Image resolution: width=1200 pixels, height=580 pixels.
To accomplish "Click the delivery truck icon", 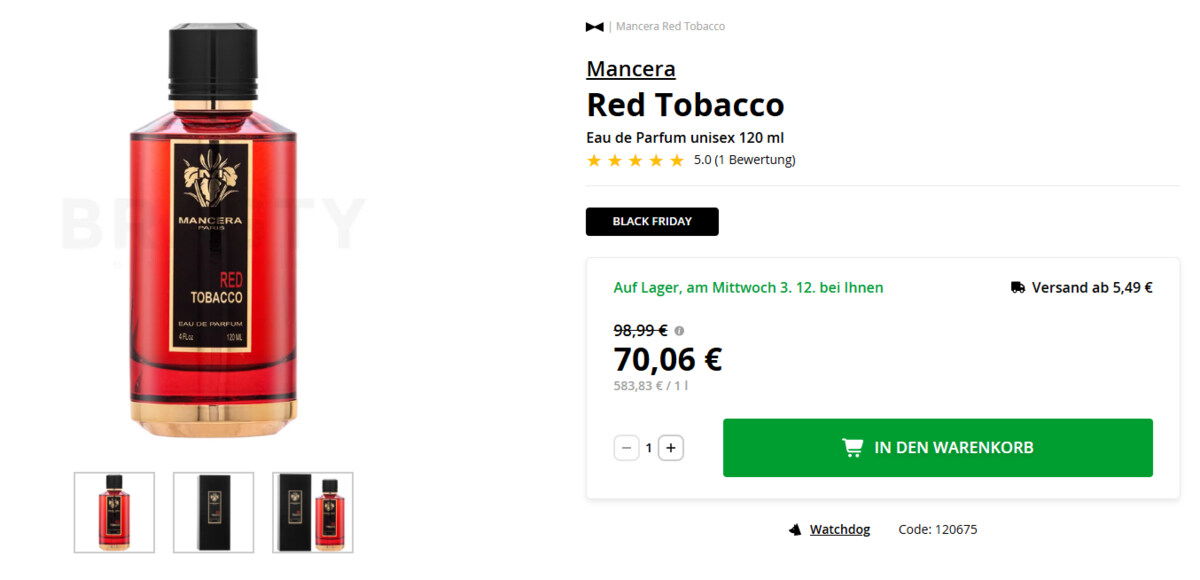I will (x=1018, y=288).
